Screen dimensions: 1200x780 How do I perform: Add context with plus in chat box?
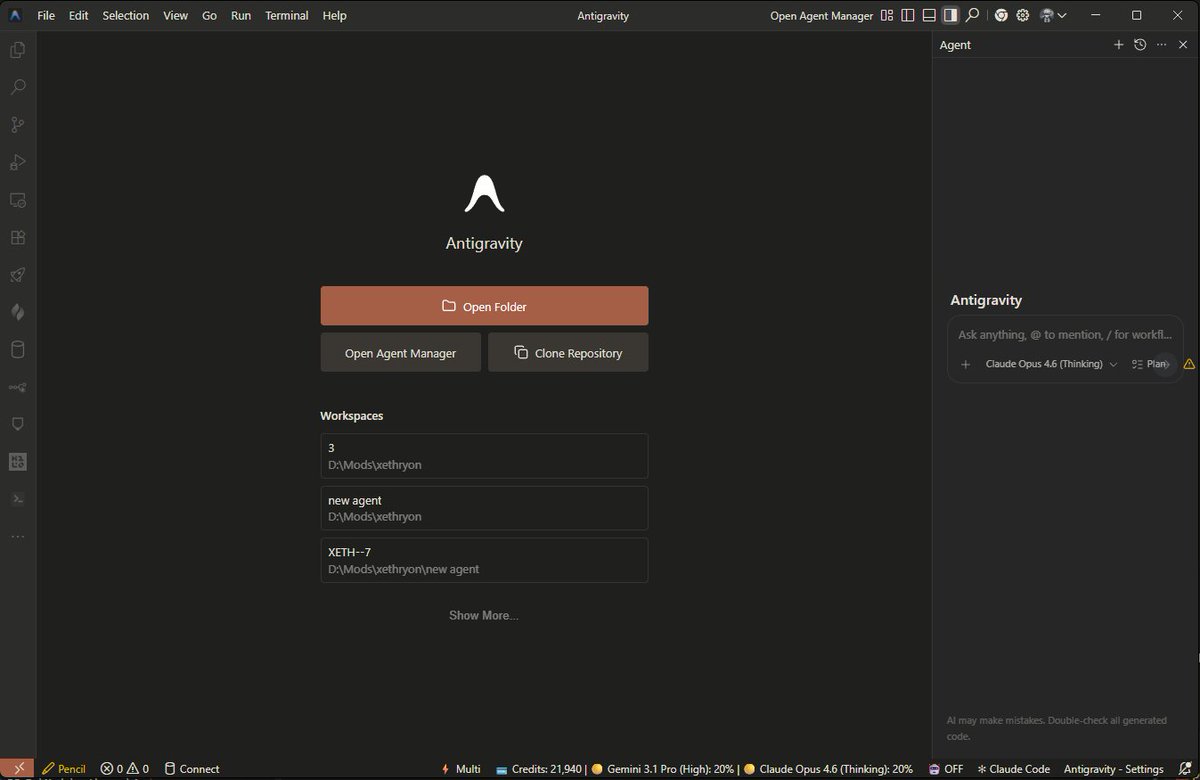tap(965, 365)
